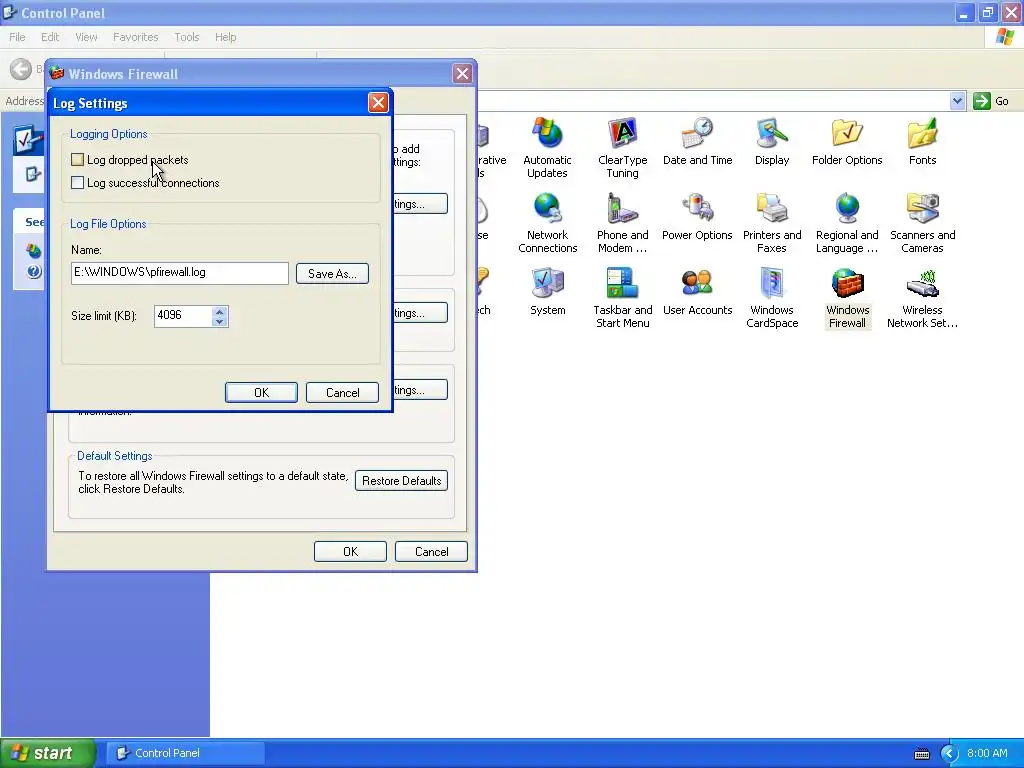This screenshot has width=1024, height=768.
Task: Open Scanners and Cameras icon
Action: coord(922,223)
